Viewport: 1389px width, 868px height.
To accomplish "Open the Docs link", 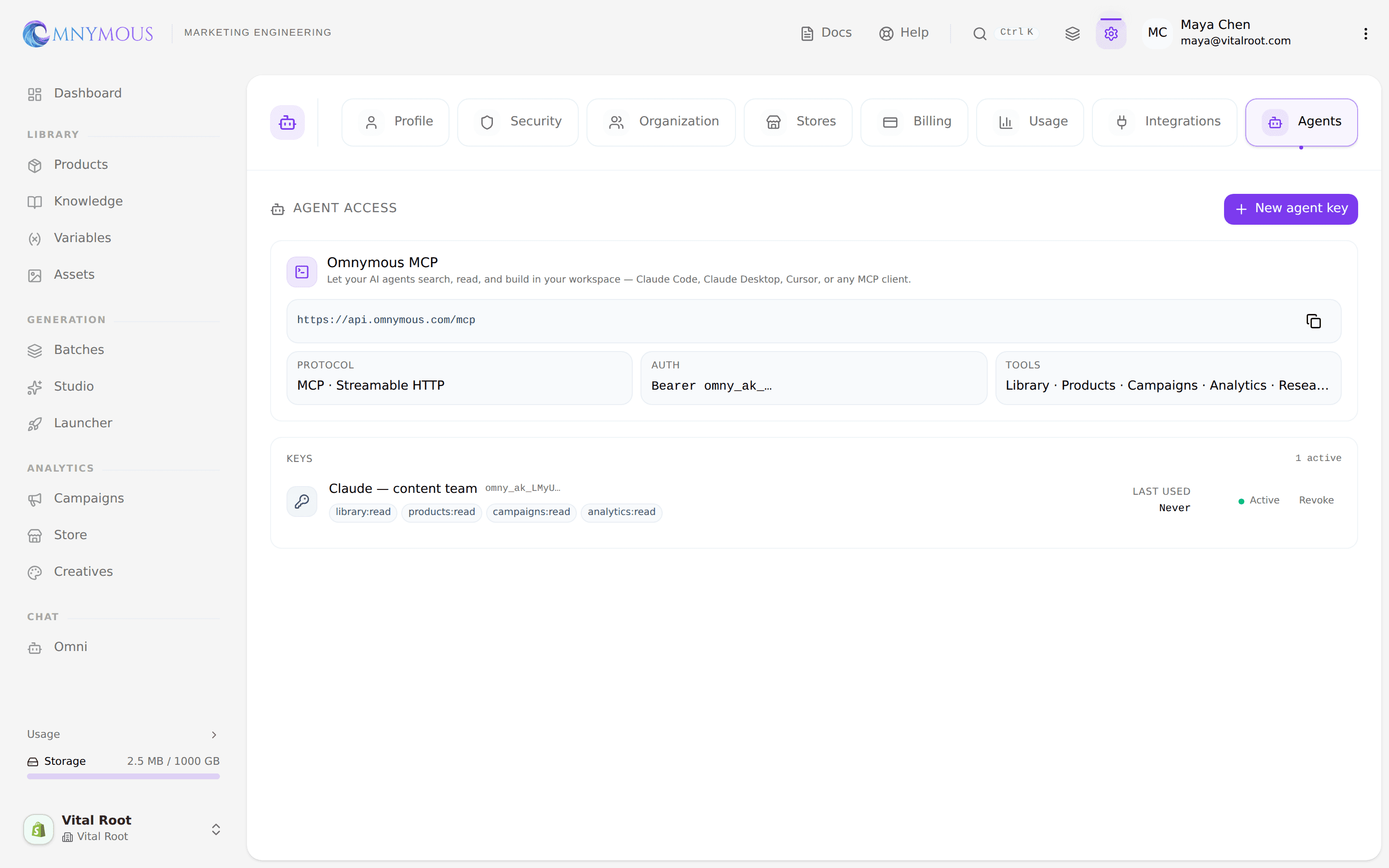I will [x=826, y=33].
